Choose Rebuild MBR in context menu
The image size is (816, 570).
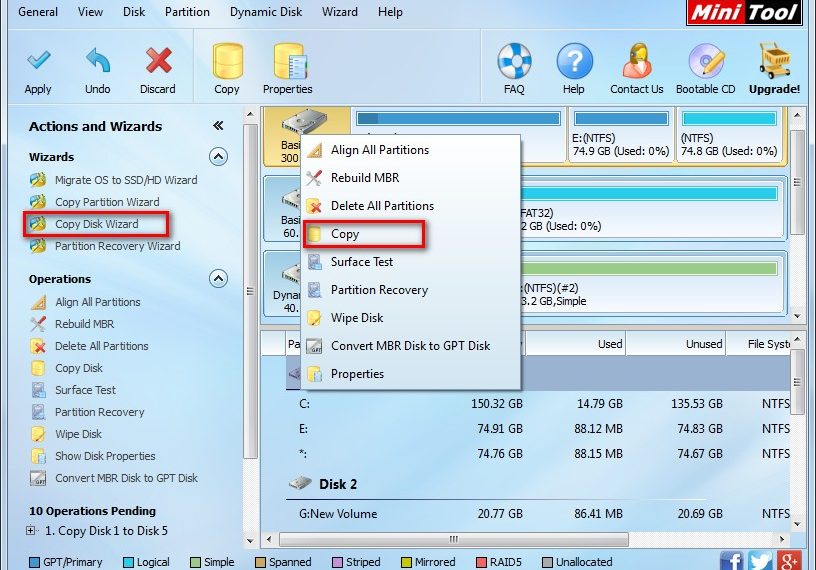pos(411,178)
